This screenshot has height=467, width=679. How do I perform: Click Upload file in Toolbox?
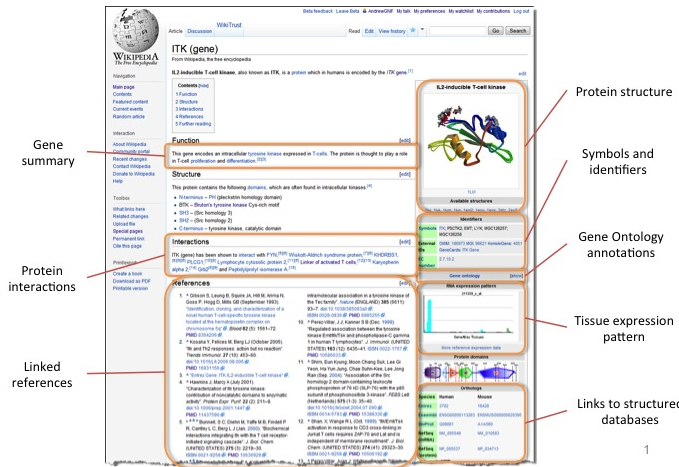tap(124, 224)
